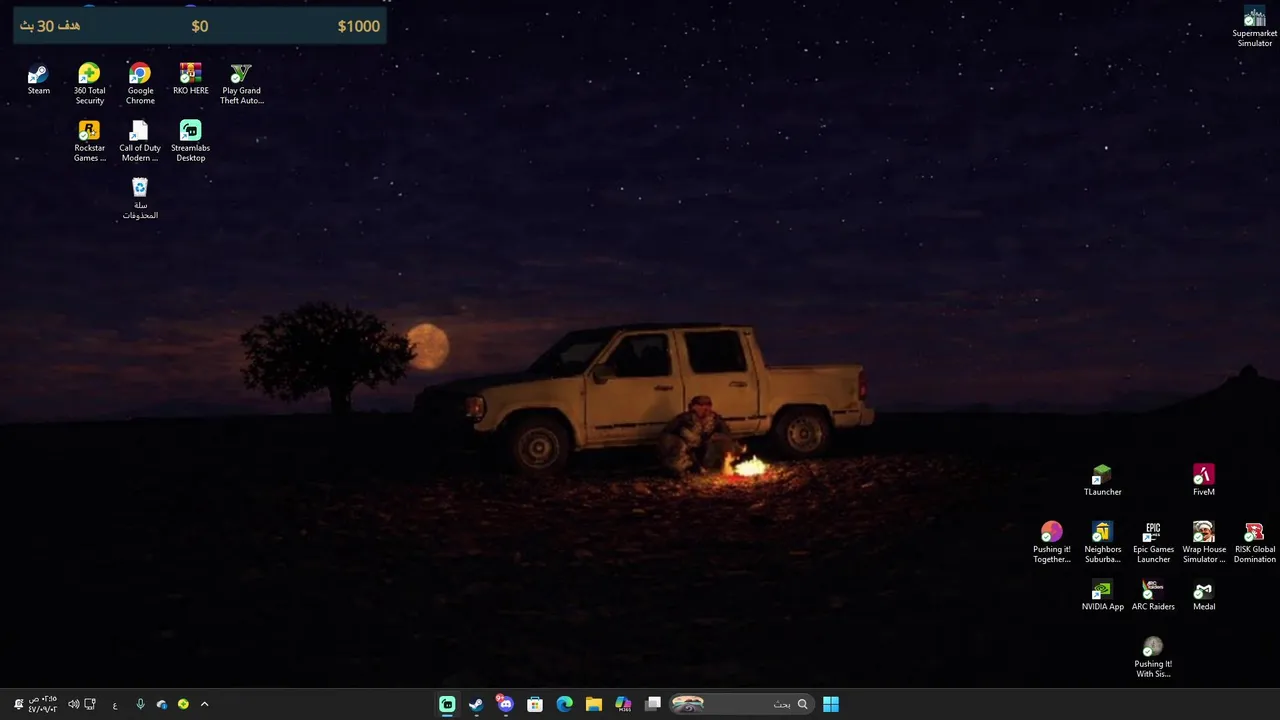
Task: Open the taskbar clock and date
Action: (x=43, y=704)
